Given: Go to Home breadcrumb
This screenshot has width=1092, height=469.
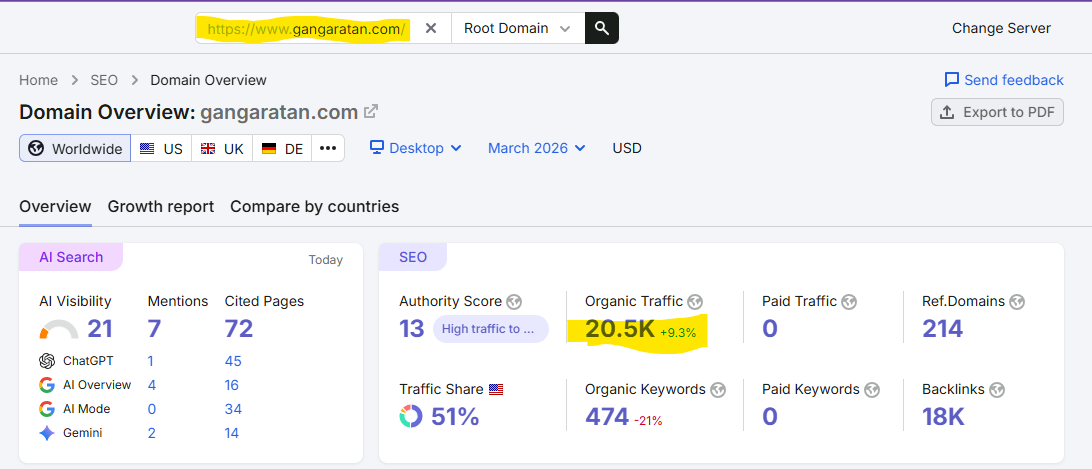Looking at the screenshot, I should coord(38,80).
